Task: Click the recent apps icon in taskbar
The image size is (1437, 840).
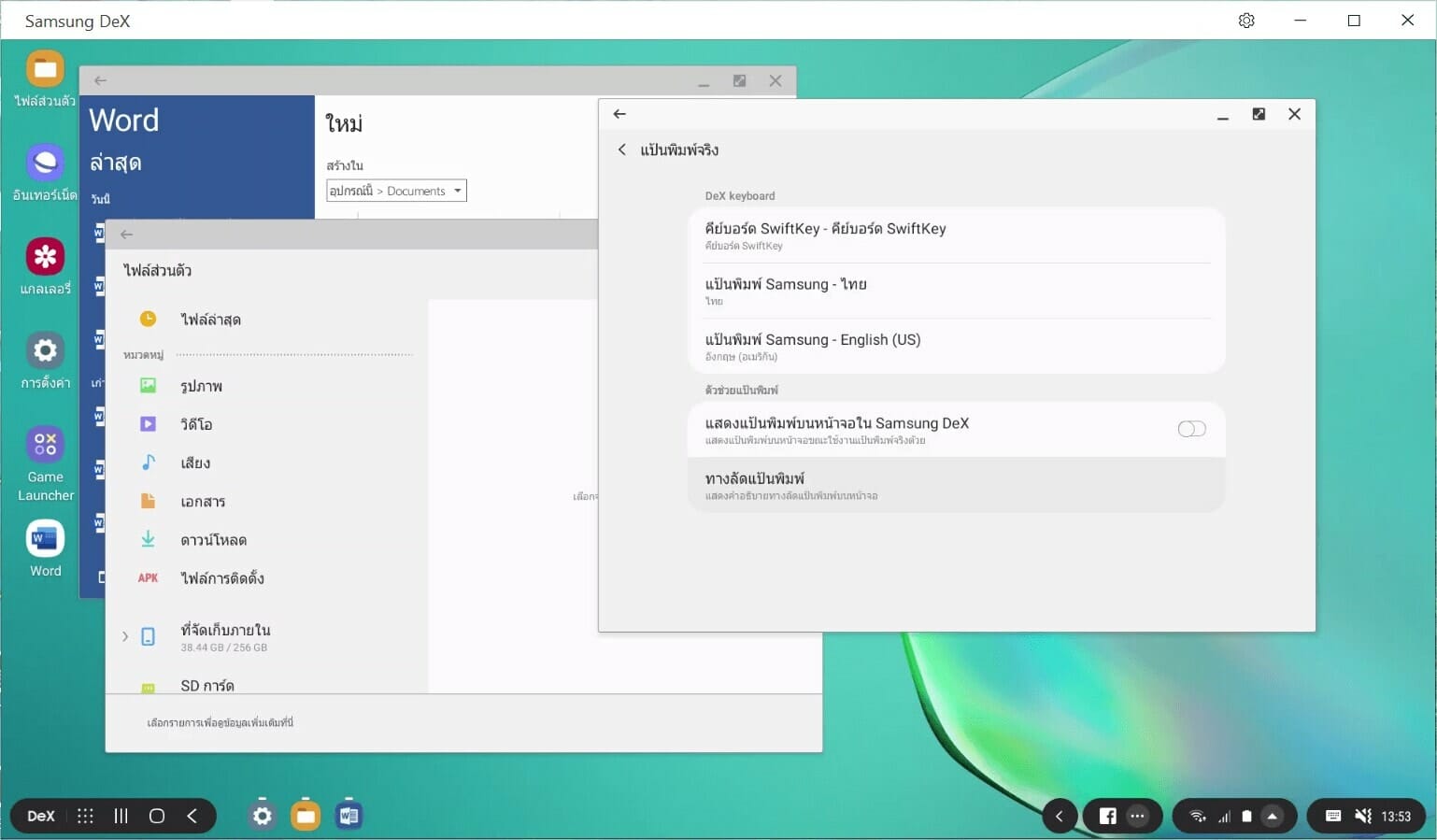Action: tap(121, 816)
